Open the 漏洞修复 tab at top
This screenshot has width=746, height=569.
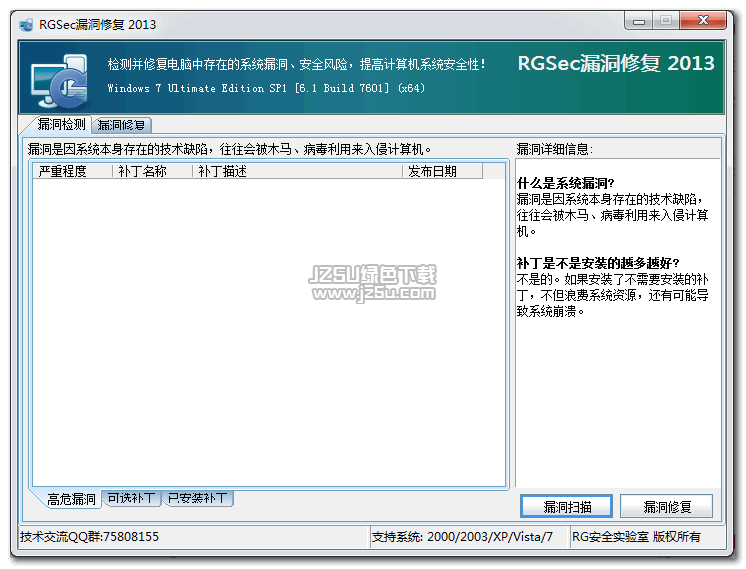tap(121, 125)
